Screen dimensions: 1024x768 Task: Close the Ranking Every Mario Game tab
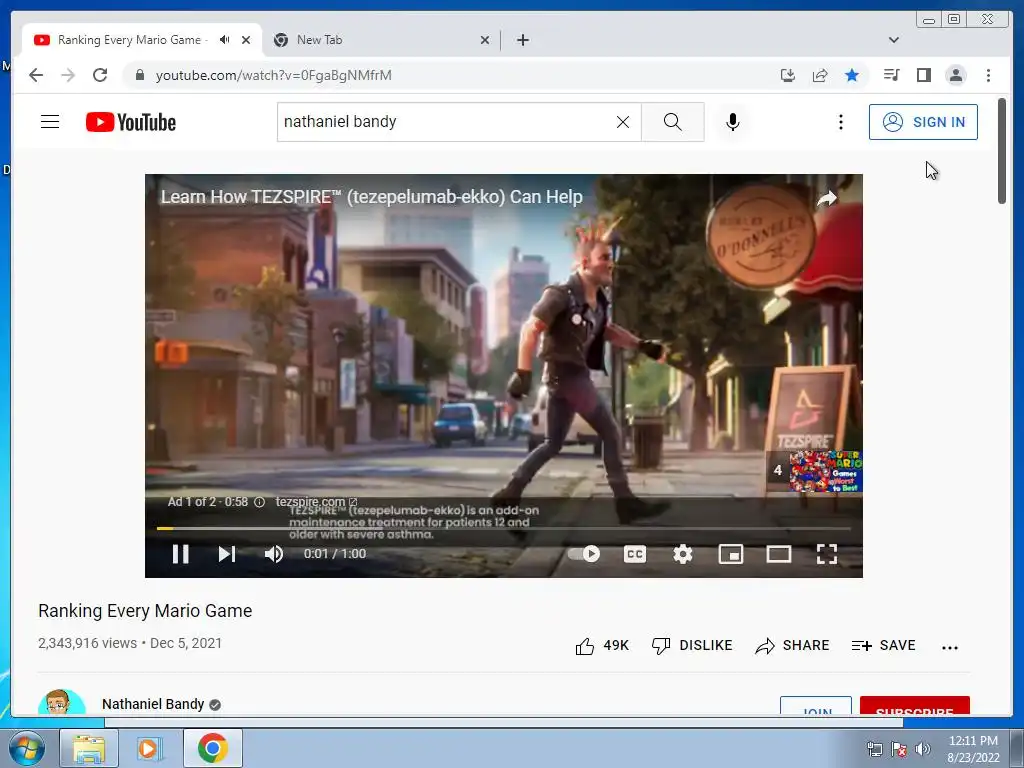246,40
